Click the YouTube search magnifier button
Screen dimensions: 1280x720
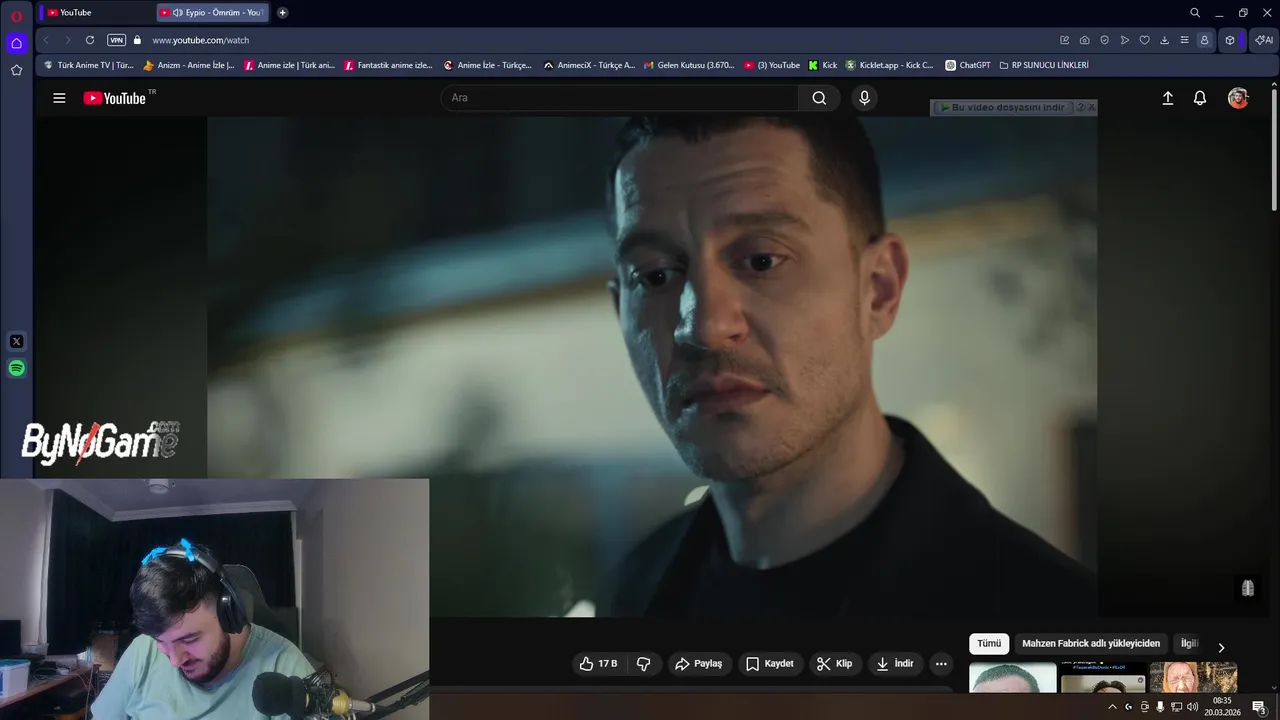[x=819, y=98]
